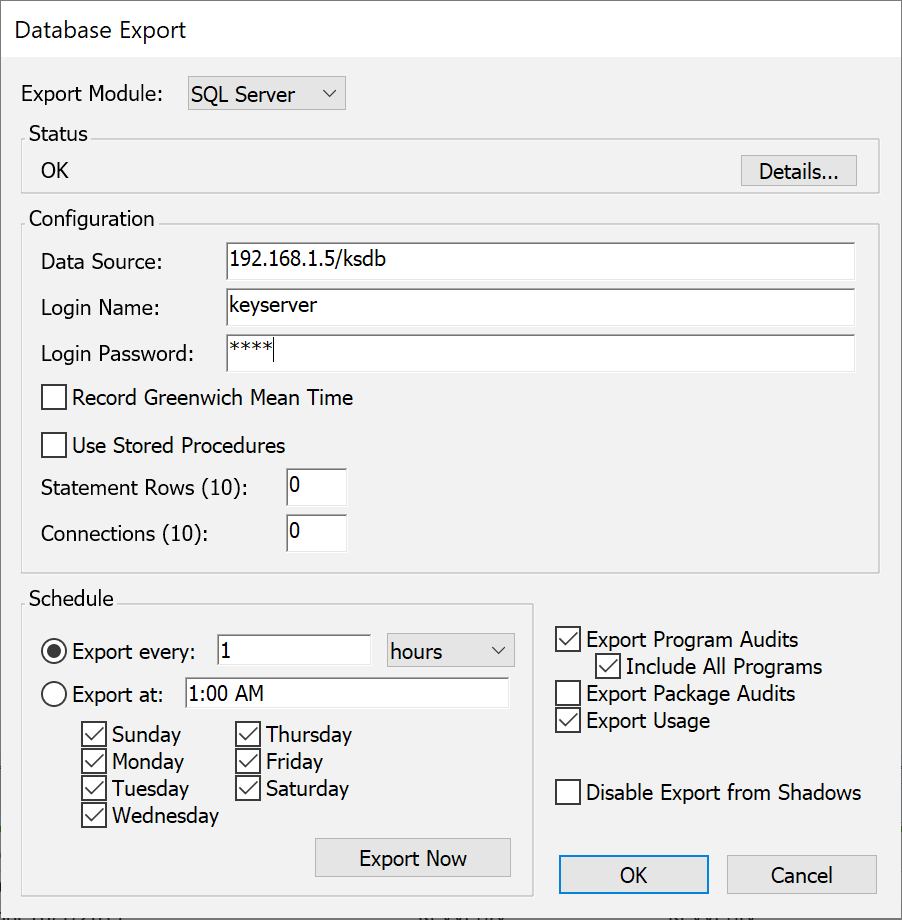Expand the hours interval unit dropdown

coord(450,651)
